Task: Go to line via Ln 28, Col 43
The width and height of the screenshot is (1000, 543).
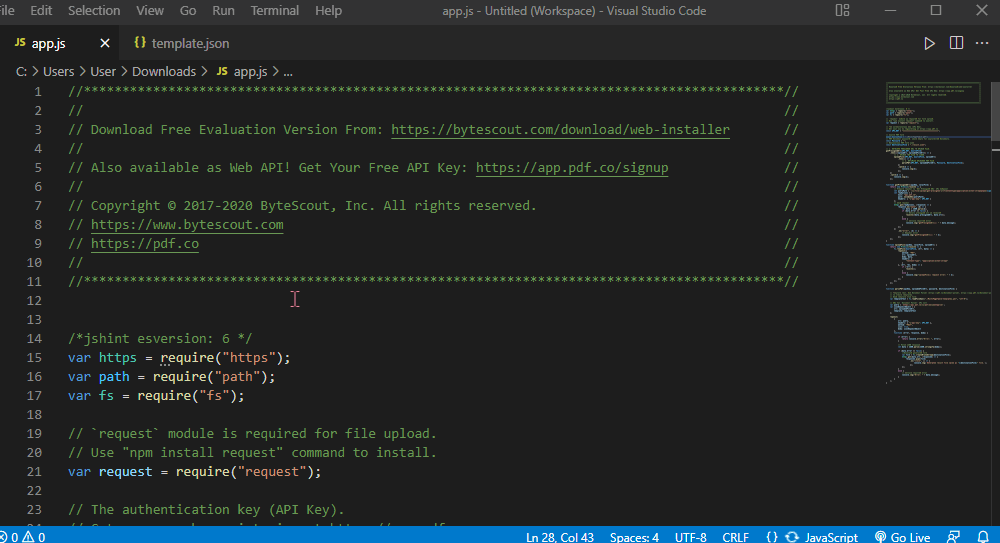Action: [560, 537]
